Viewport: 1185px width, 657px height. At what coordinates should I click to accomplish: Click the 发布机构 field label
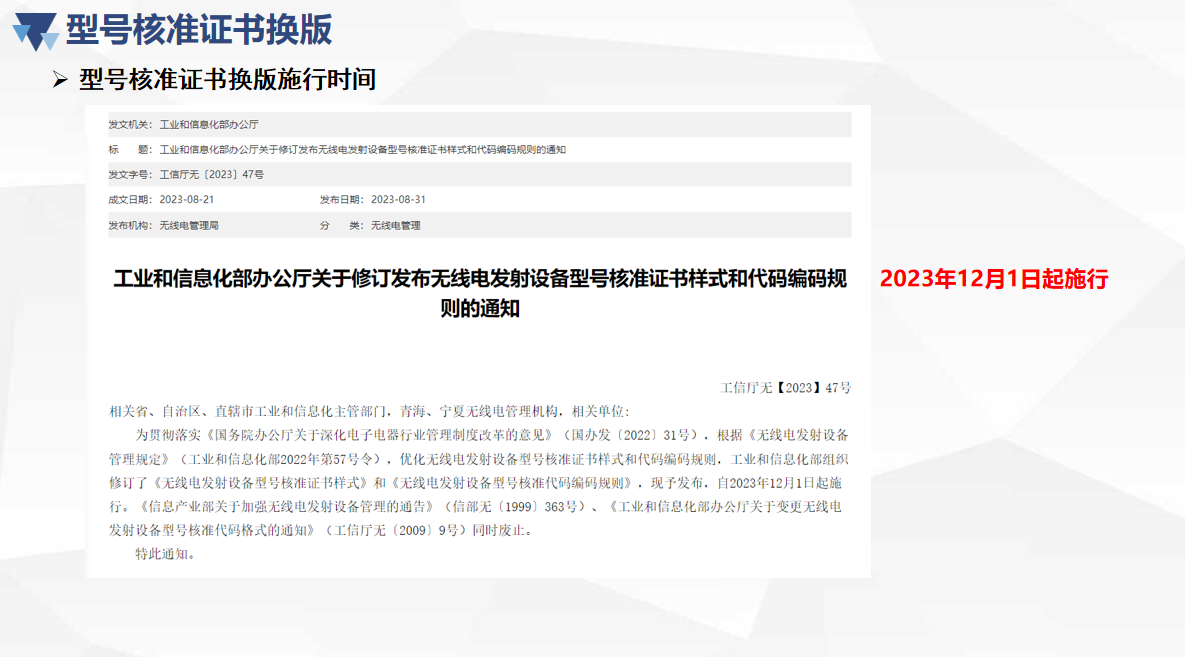click(127, 225)
